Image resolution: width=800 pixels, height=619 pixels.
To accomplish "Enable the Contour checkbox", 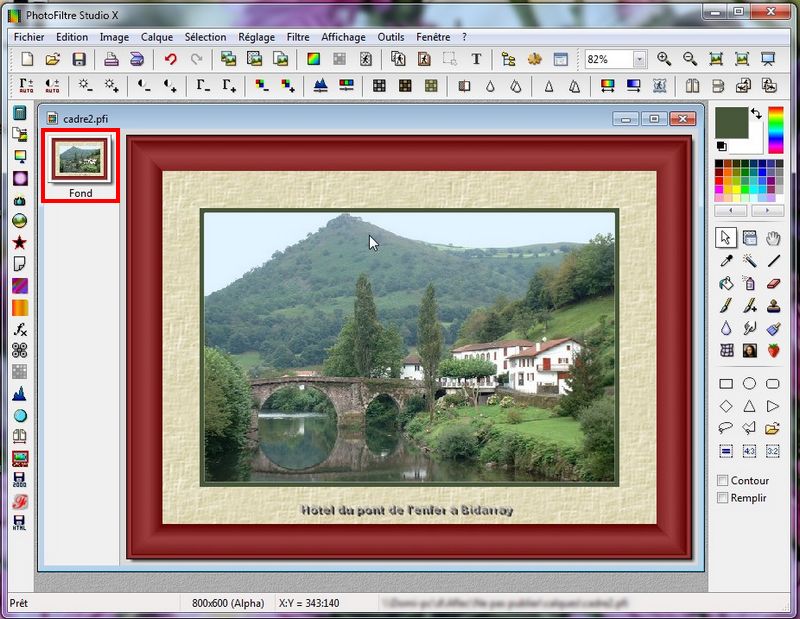I will click(722, 480).
